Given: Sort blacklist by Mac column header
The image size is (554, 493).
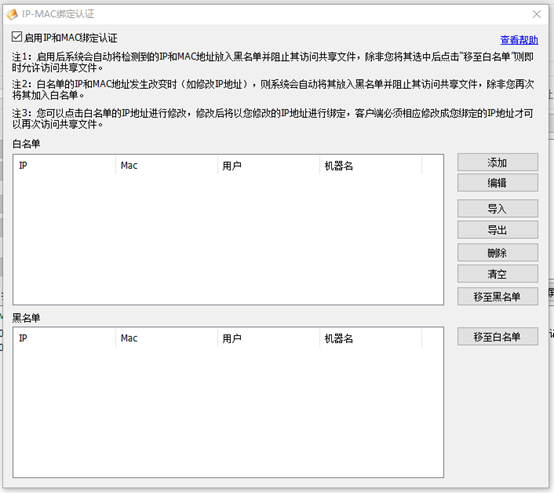Looking at the screenshot, I should pyautogui.click(x=166, y=338).
